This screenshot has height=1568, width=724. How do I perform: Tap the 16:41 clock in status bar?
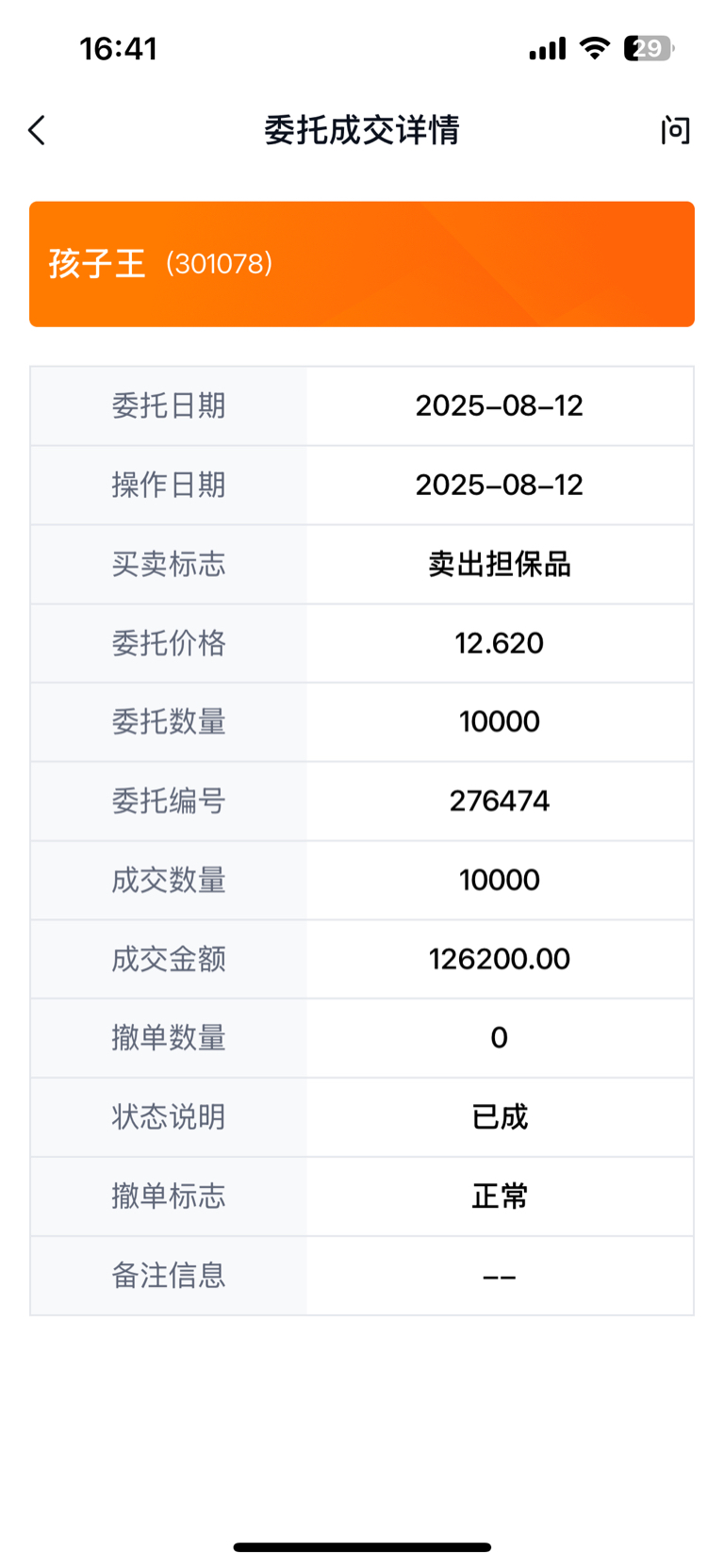(118, 48)
